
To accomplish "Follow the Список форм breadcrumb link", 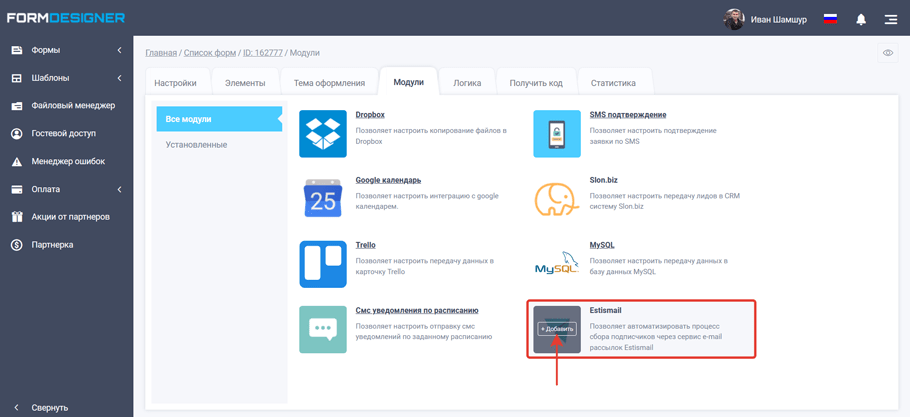I will tap(210, 53).
